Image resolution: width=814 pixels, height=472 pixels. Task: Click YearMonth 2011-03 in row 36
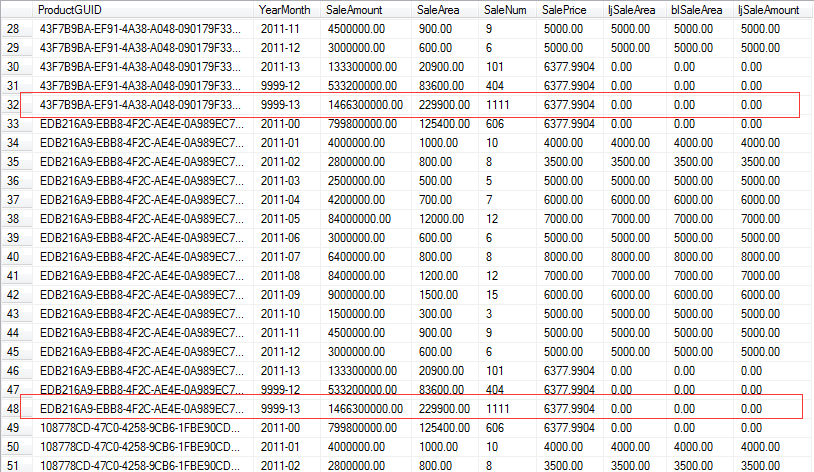coord(280,181)
